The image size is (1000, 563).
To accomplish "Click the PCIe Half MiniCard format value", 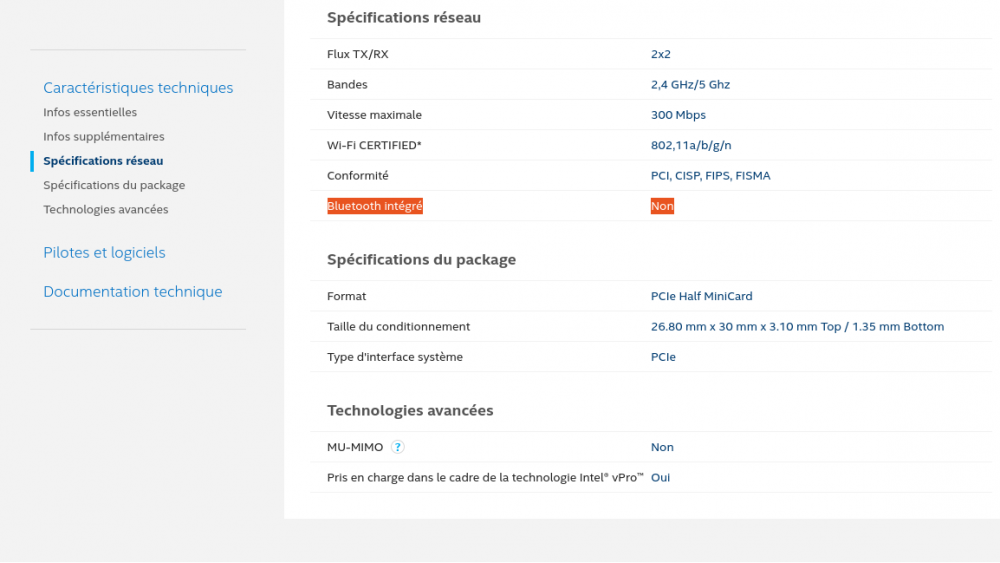I will click(701, 296).
